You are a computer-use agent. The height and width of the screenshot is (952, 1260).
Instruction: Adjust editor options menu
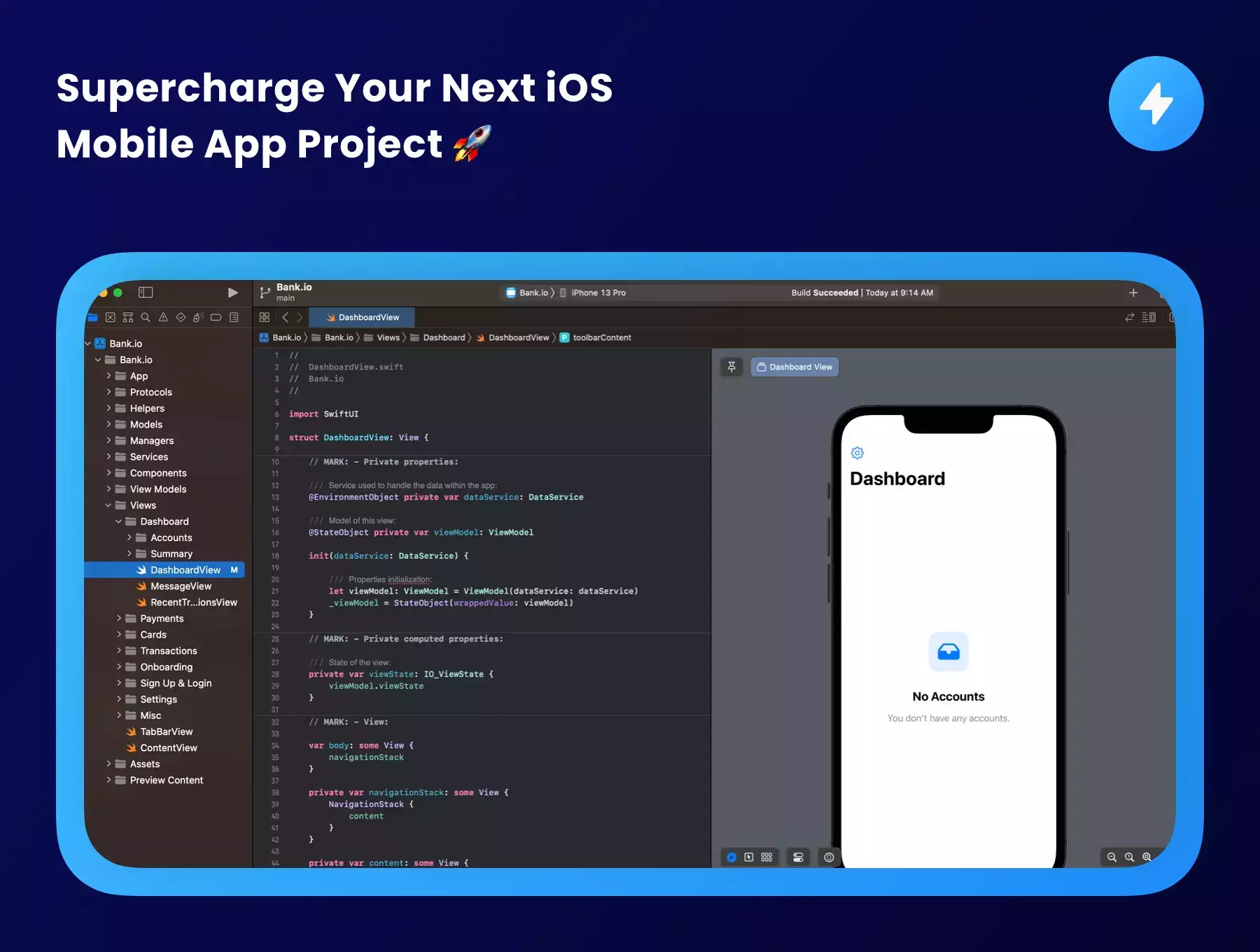point(1149,317)
